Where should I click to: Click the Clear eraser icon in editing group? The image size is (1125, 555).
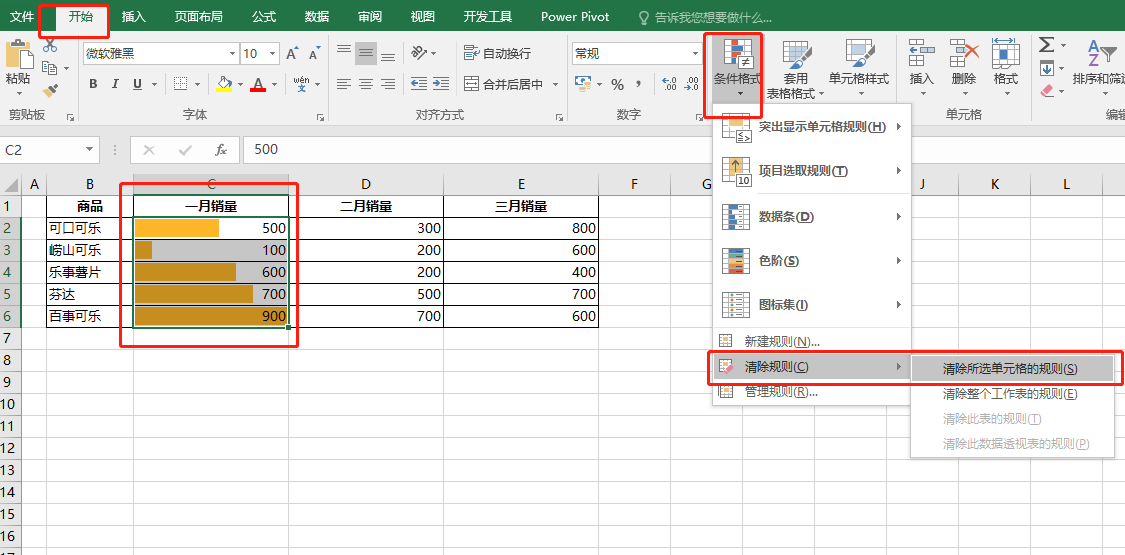point(1047,92)
